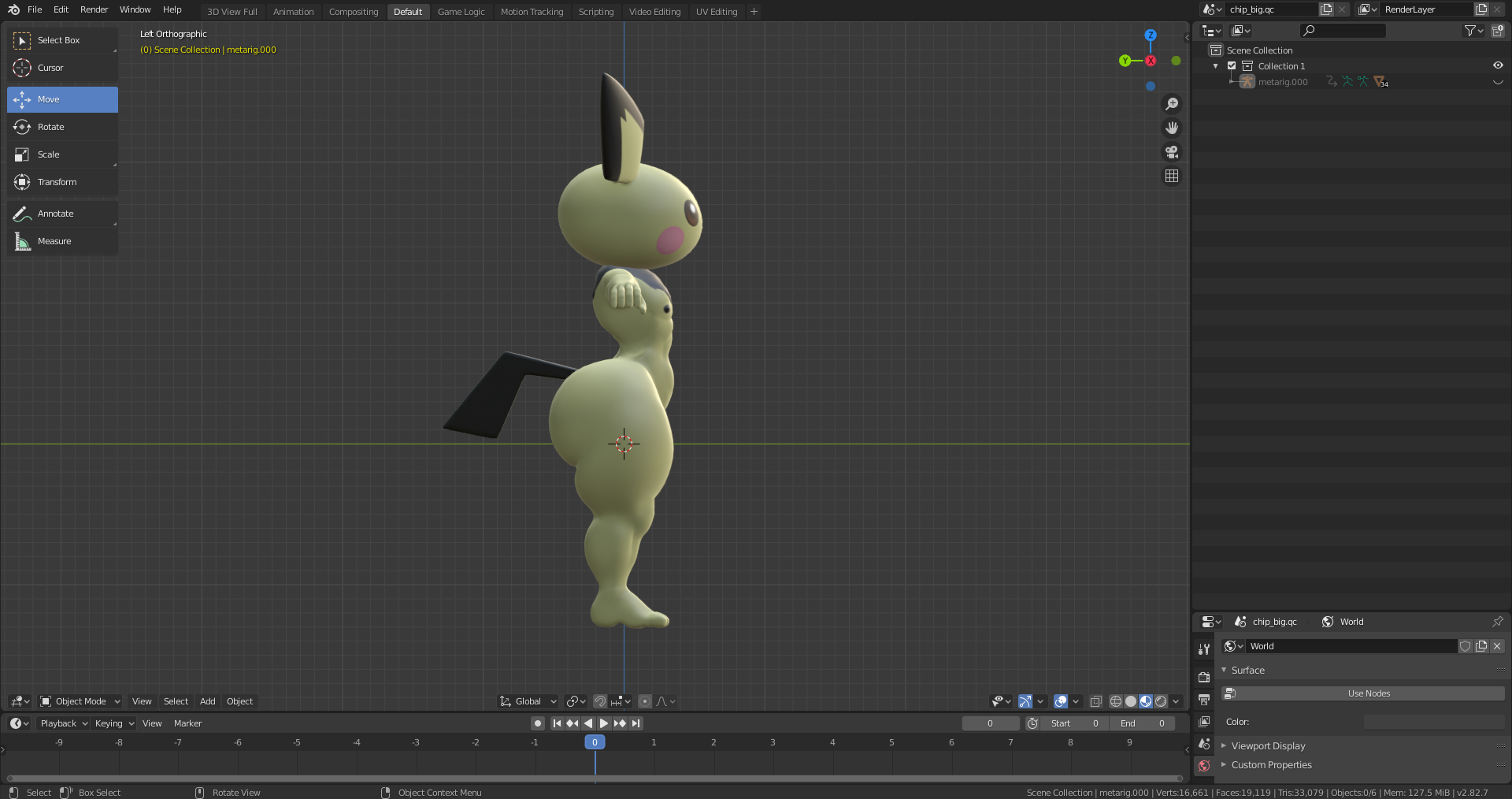Viewport: 1512px width, 799px height.
Task: Open the View Layer properties tab
Action: [1204, 721]
